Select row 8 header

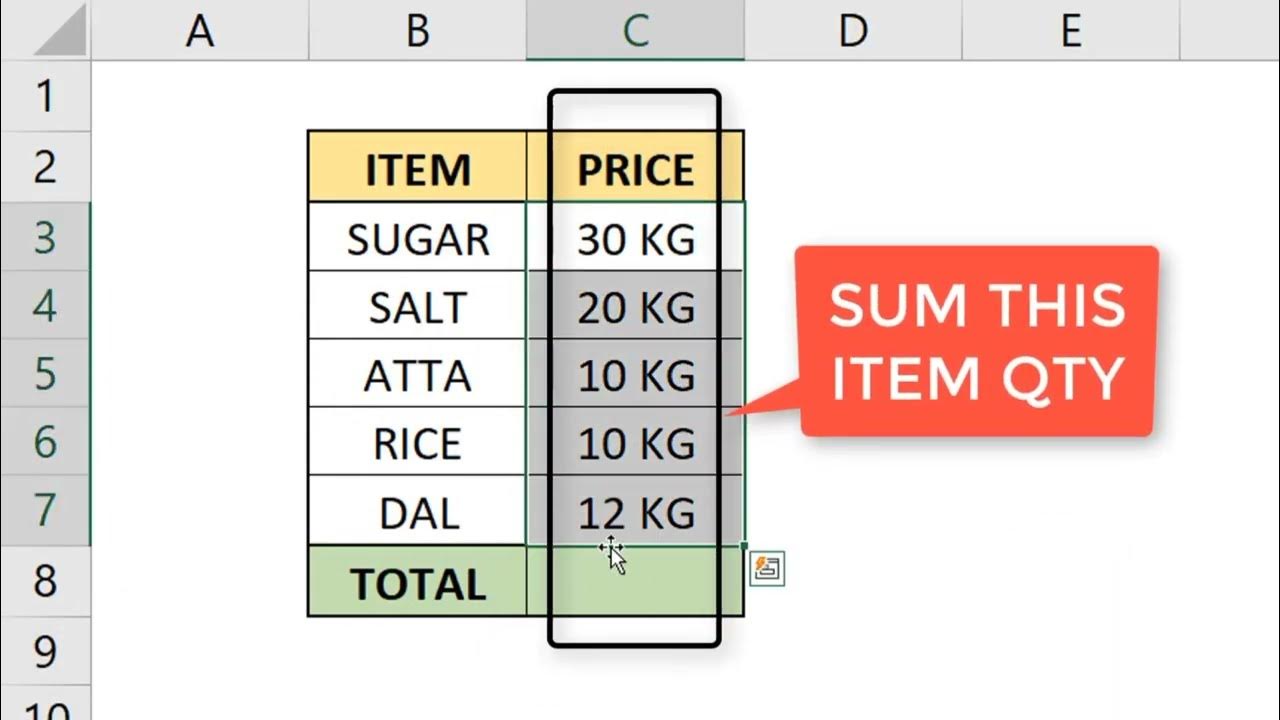coord(45,581)
